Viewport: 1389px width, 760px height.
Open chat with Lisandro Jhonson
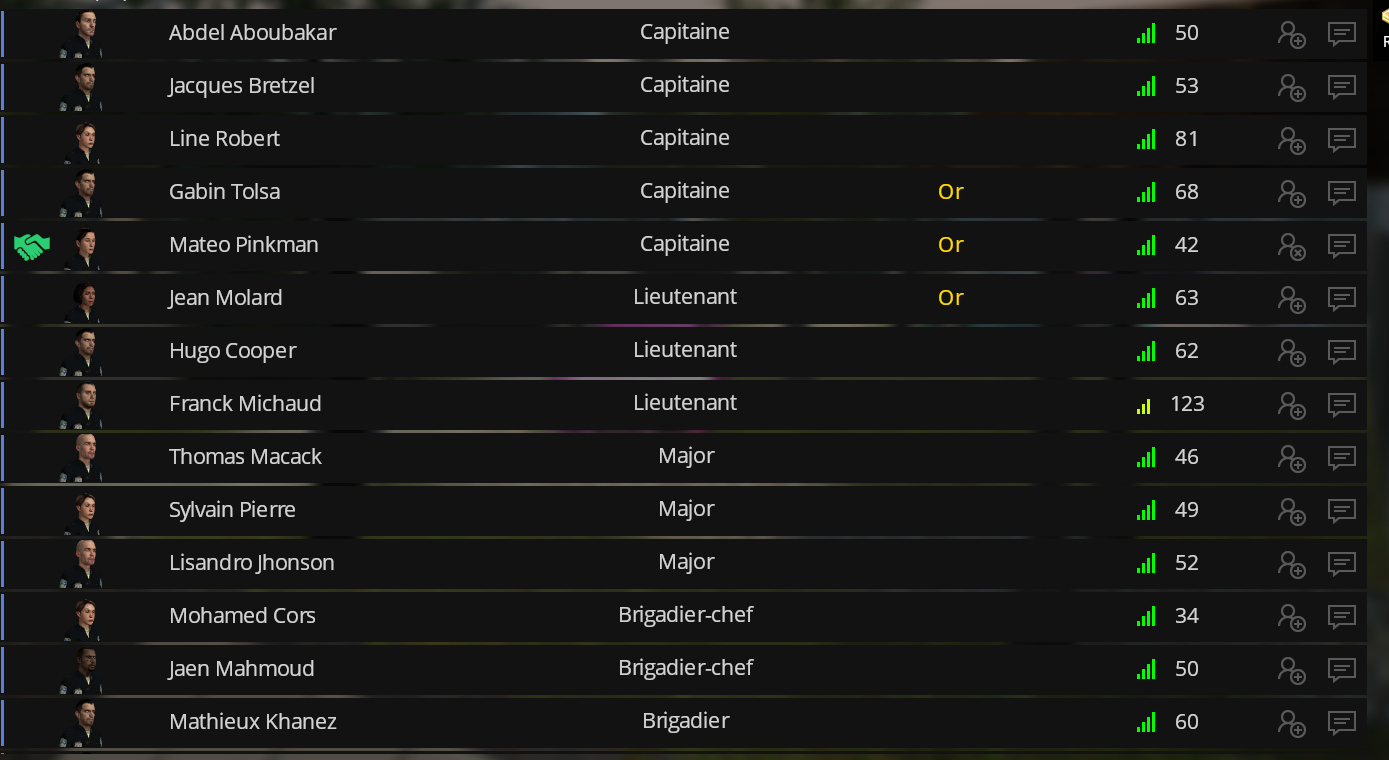(x=1341, y=564)
